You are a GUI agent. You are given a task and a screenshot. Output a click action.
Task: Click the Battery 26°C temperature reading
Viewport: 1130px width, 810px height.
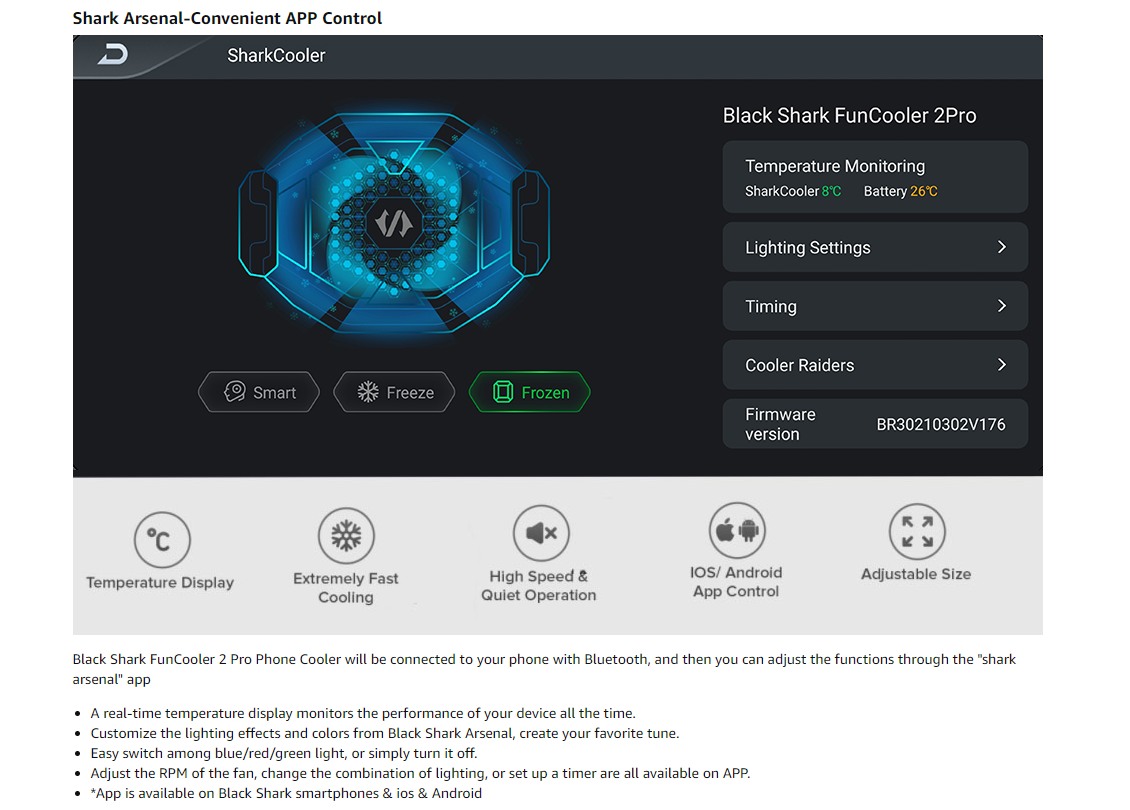901,192
